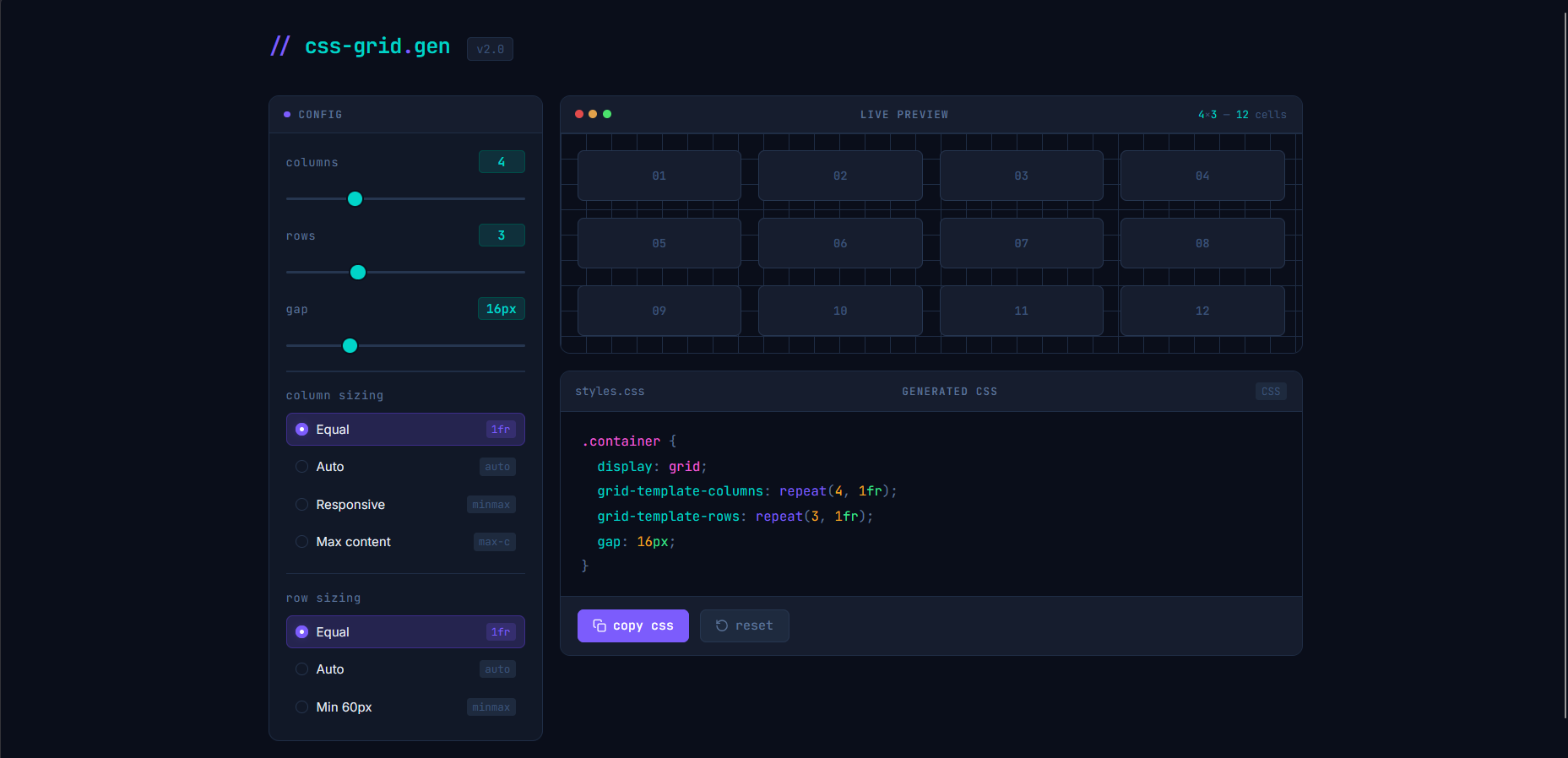1568x758 pixels.
Task: Click the LIVE PREVIEW heading
Action: click(x=904, y=115)
